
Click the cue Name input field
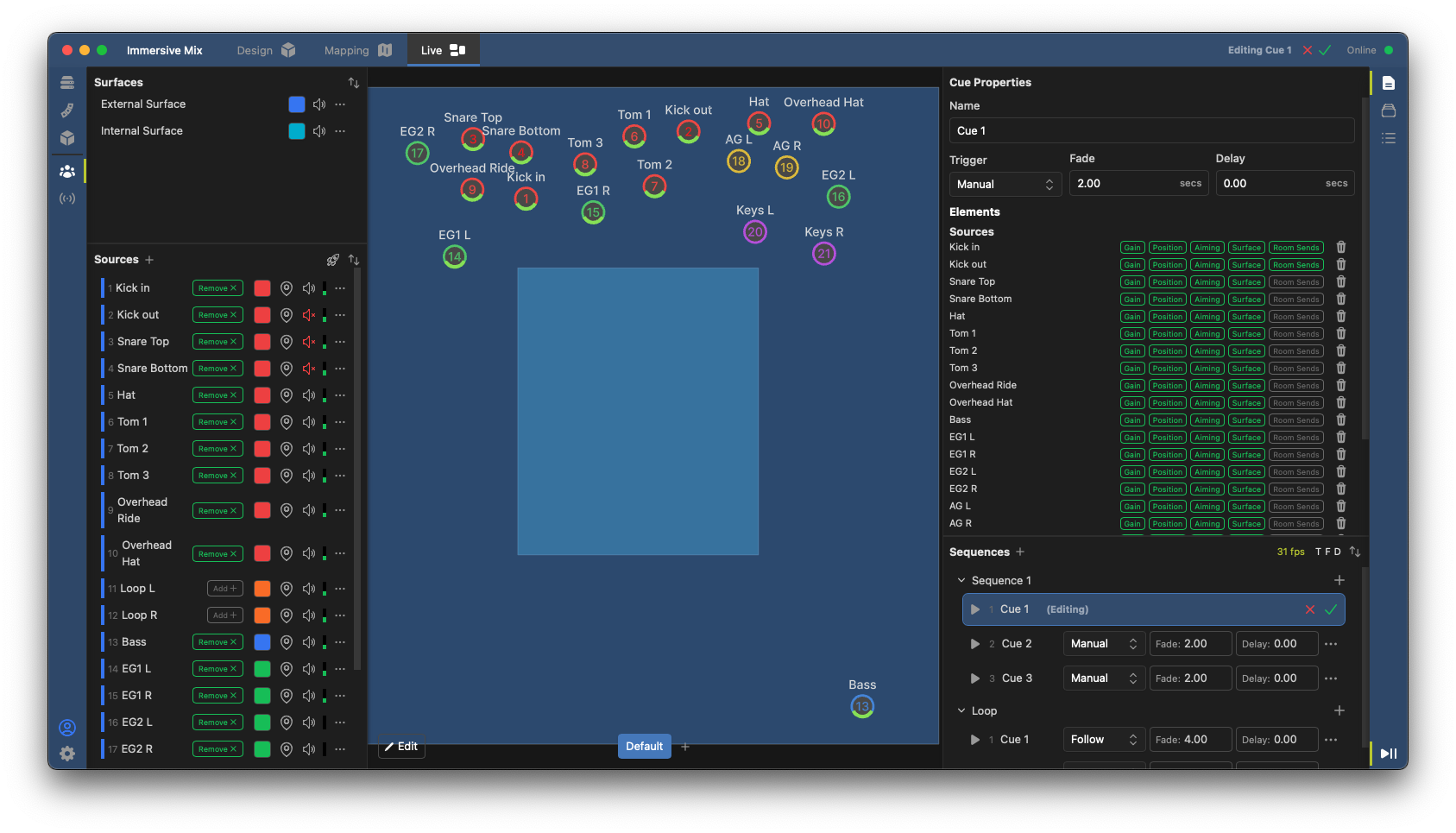1150,130
